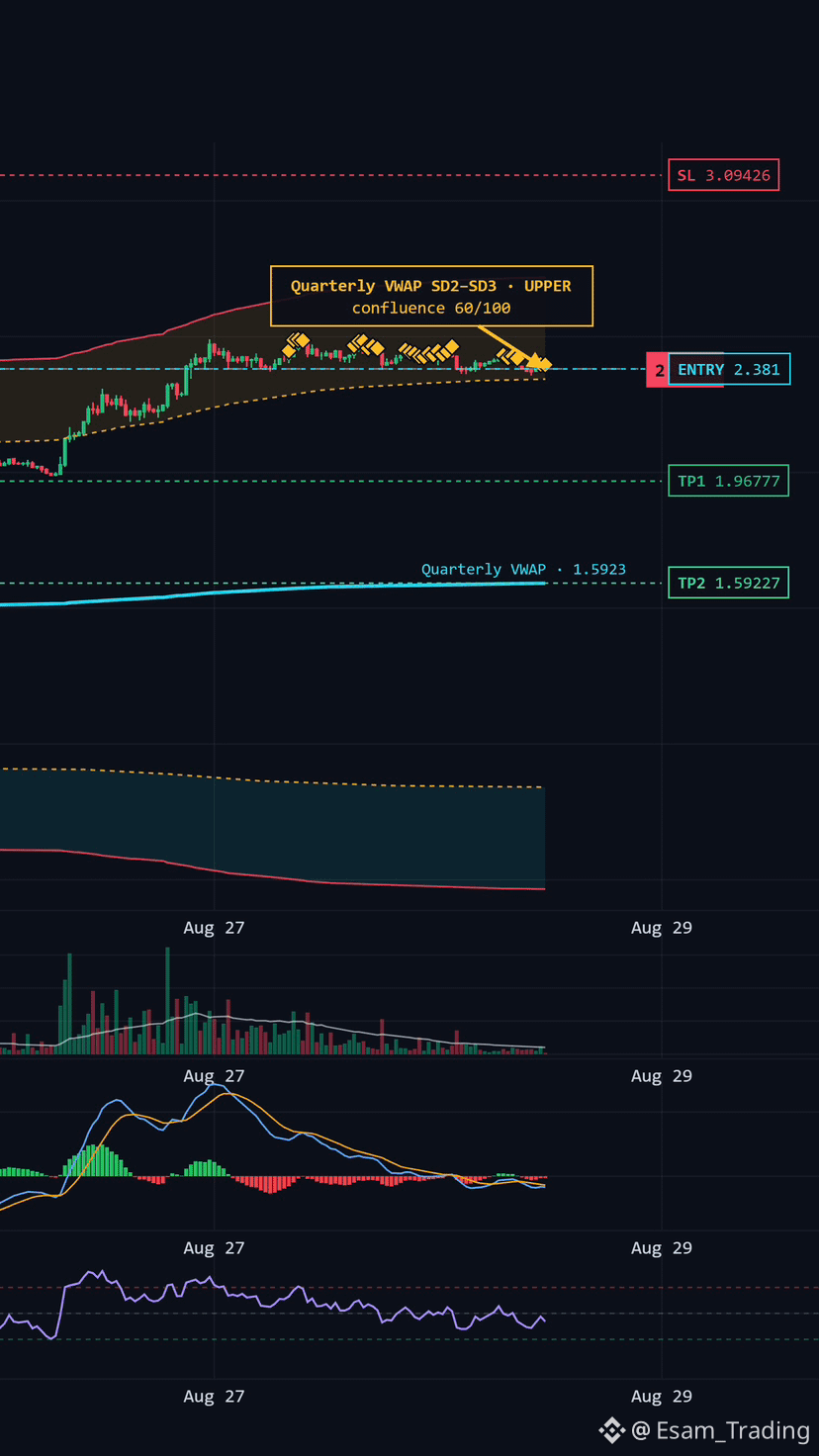Click the confluence 60/100 text in the annotation
The height and width of the screenshot is (1456, 819).
(431, 308)
